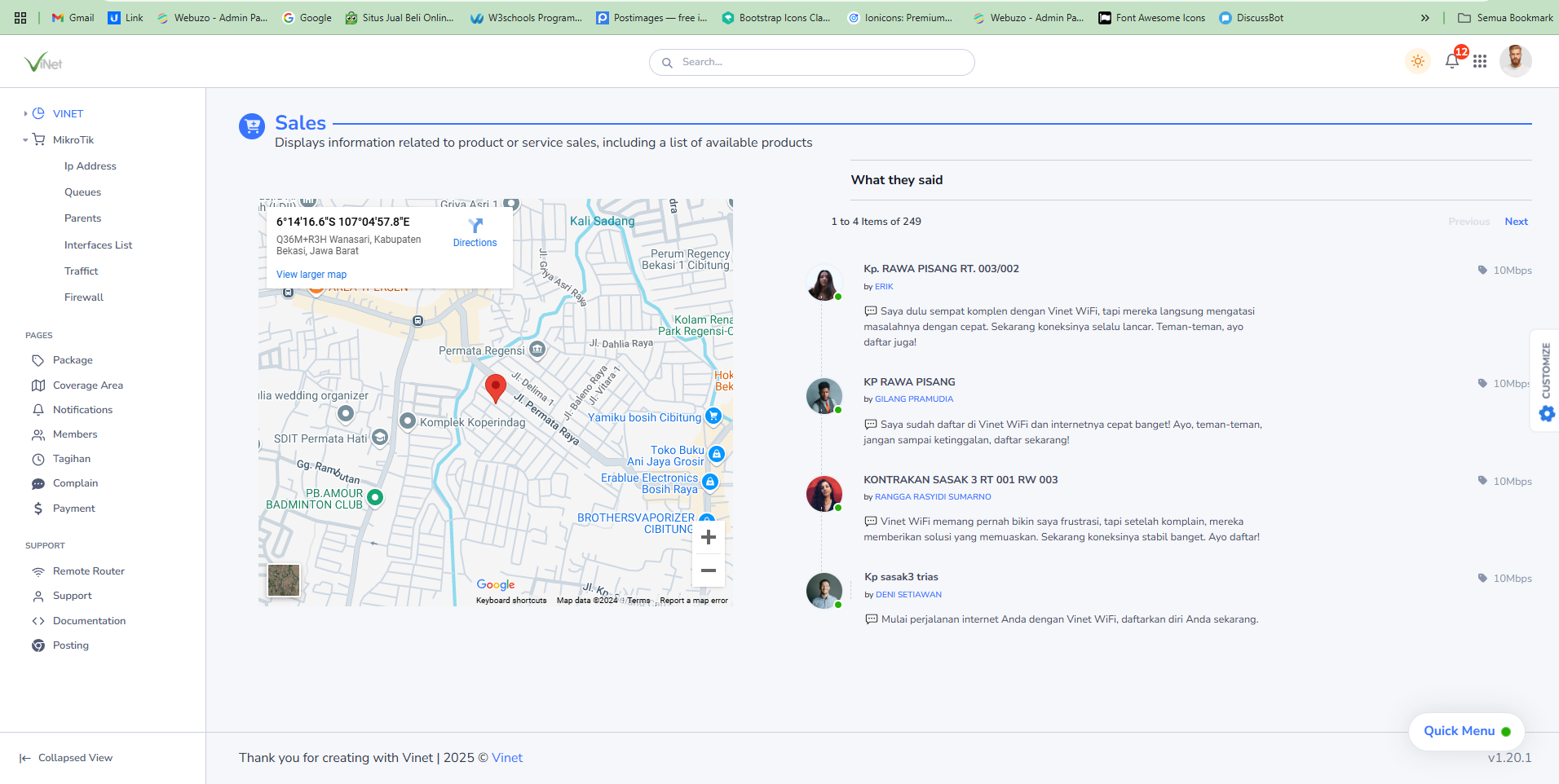Open the Firewall submenu item
The image size is (1559, 784).
point(84,297)
